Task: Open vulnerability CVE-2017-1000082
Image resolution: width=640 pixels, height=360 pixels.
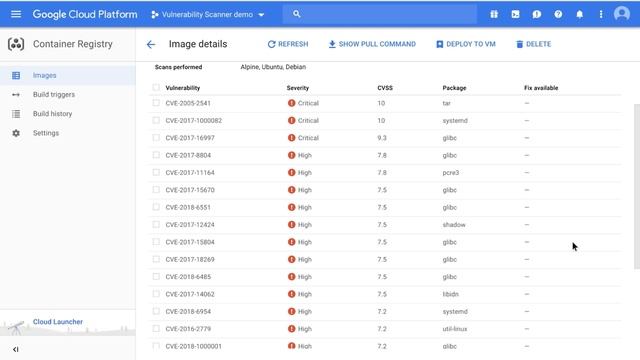Action: [193, 120]
